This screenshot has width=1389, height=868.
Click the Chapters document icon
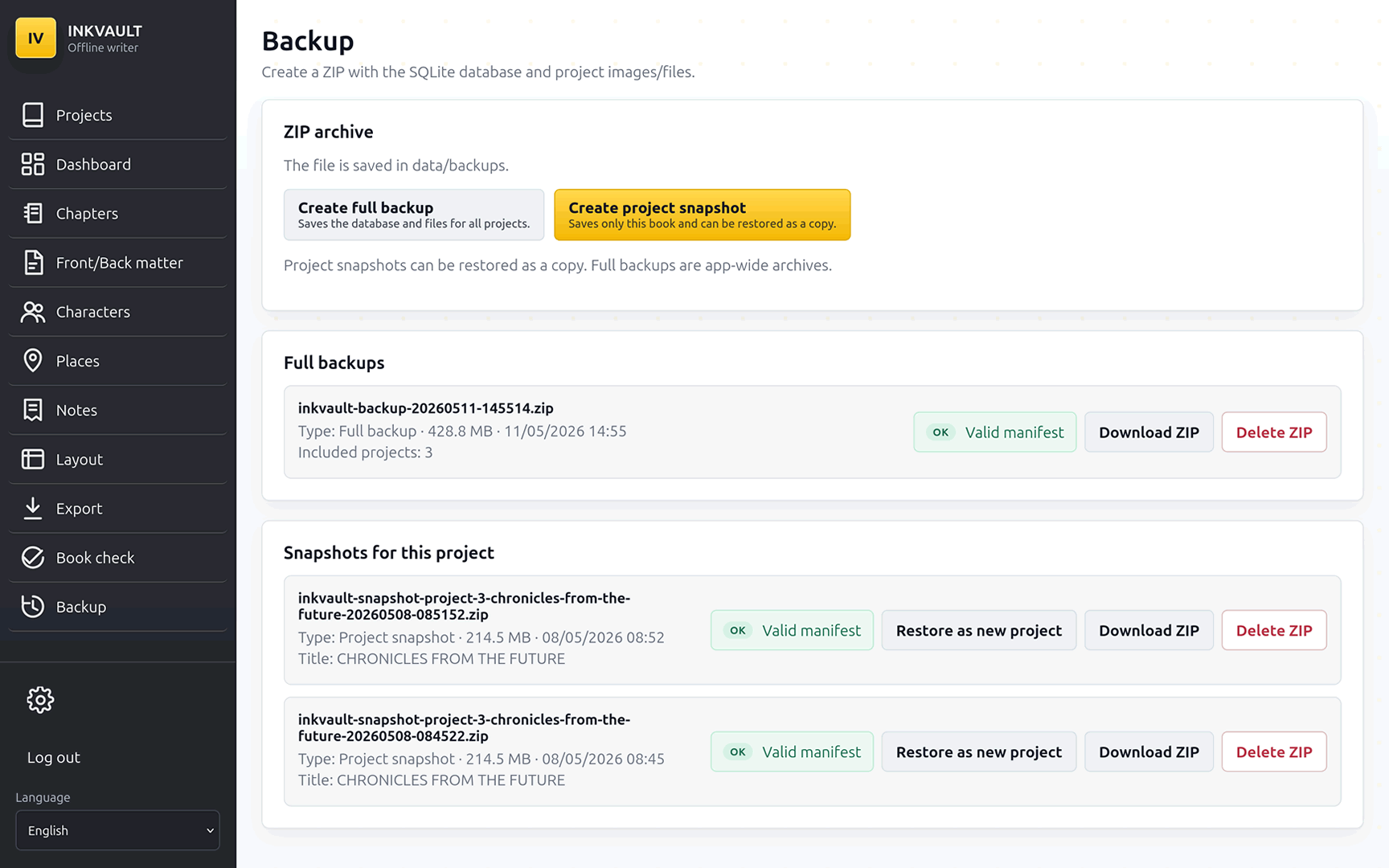tap(33, 213)
